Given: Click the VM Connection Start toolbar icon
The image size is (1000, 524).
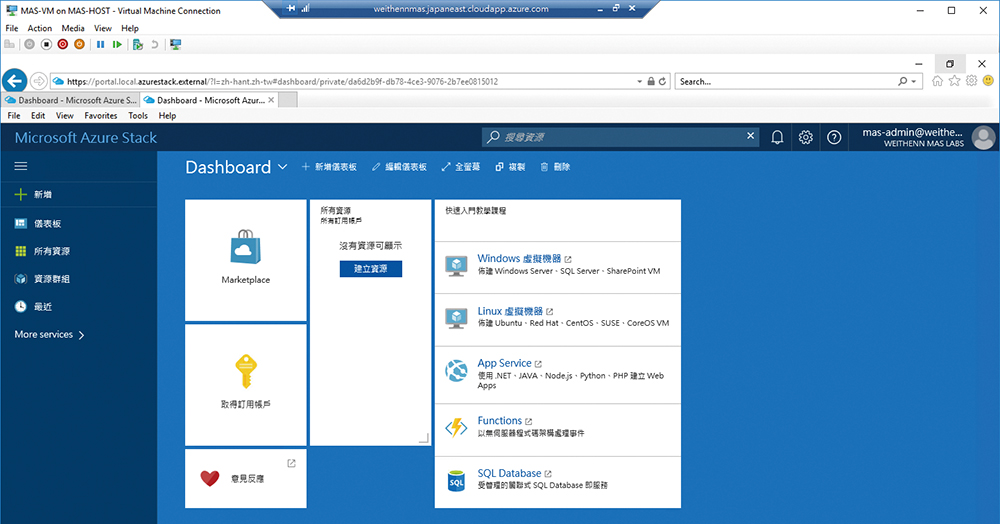Looking at the screenshot, I should [x=29, y=45].
